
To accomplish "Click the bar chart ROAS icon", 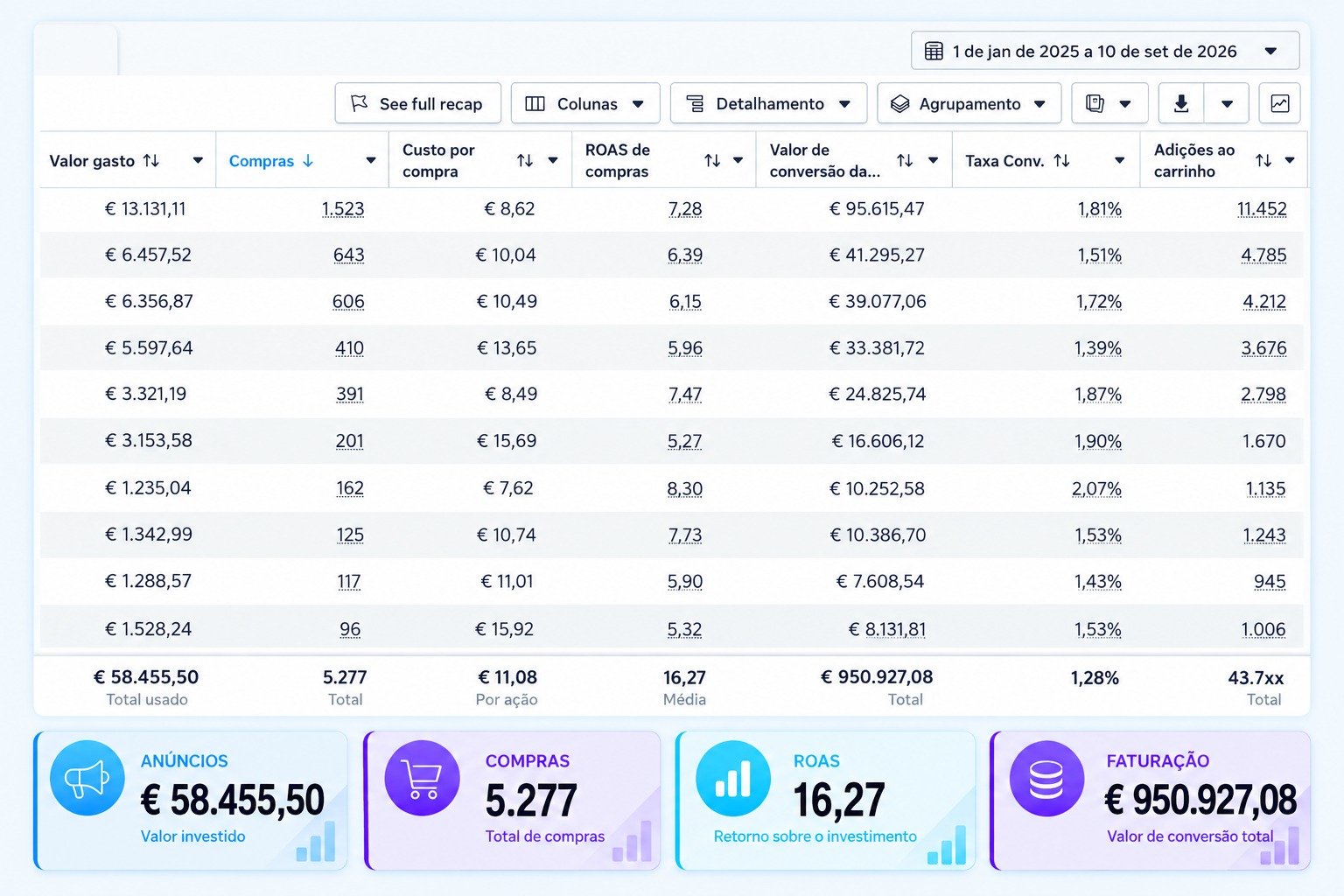I will click(733, 778).
